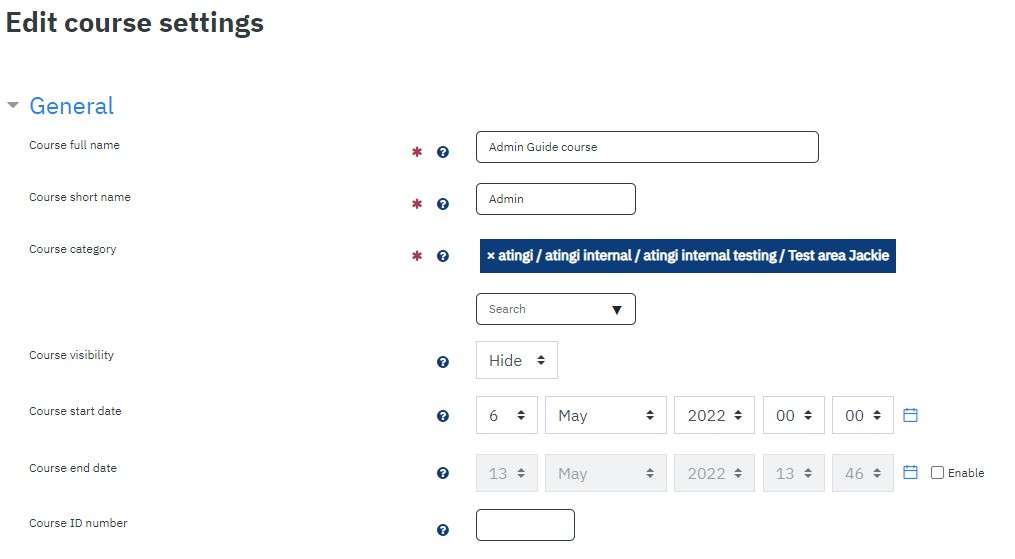1015x559 pixels.
Task: Open help icon beside Course category
Action: [x=443, y=256]
